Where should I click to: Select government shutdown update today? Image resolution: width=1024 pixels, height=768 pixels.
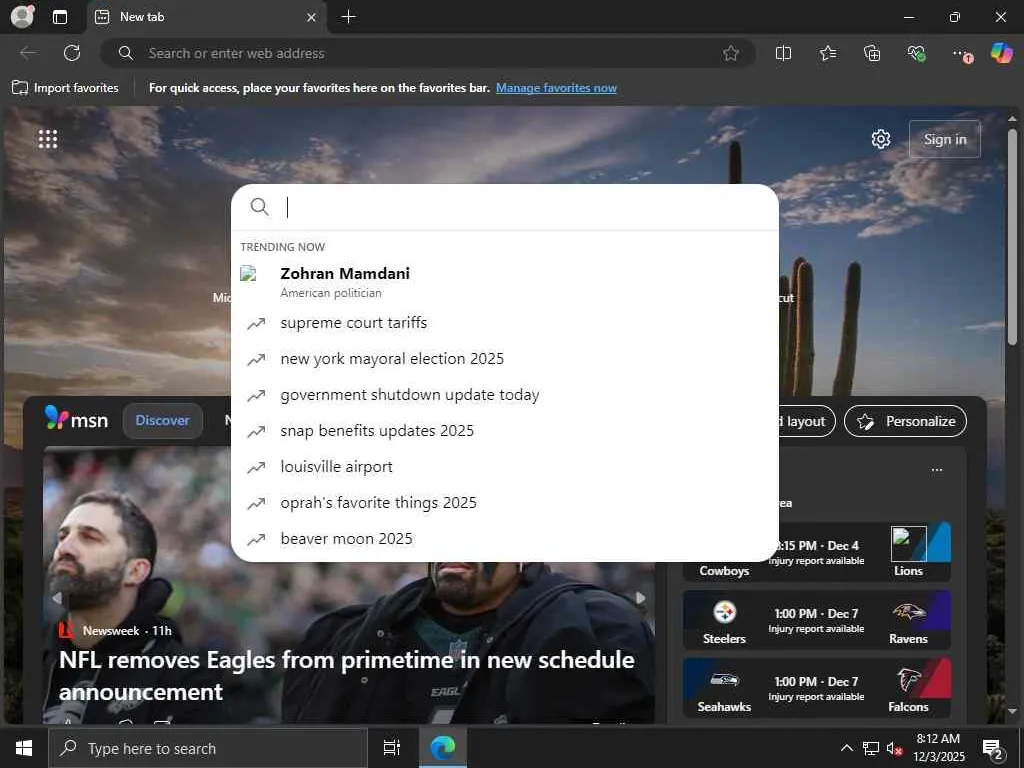[x=505, y=394]
